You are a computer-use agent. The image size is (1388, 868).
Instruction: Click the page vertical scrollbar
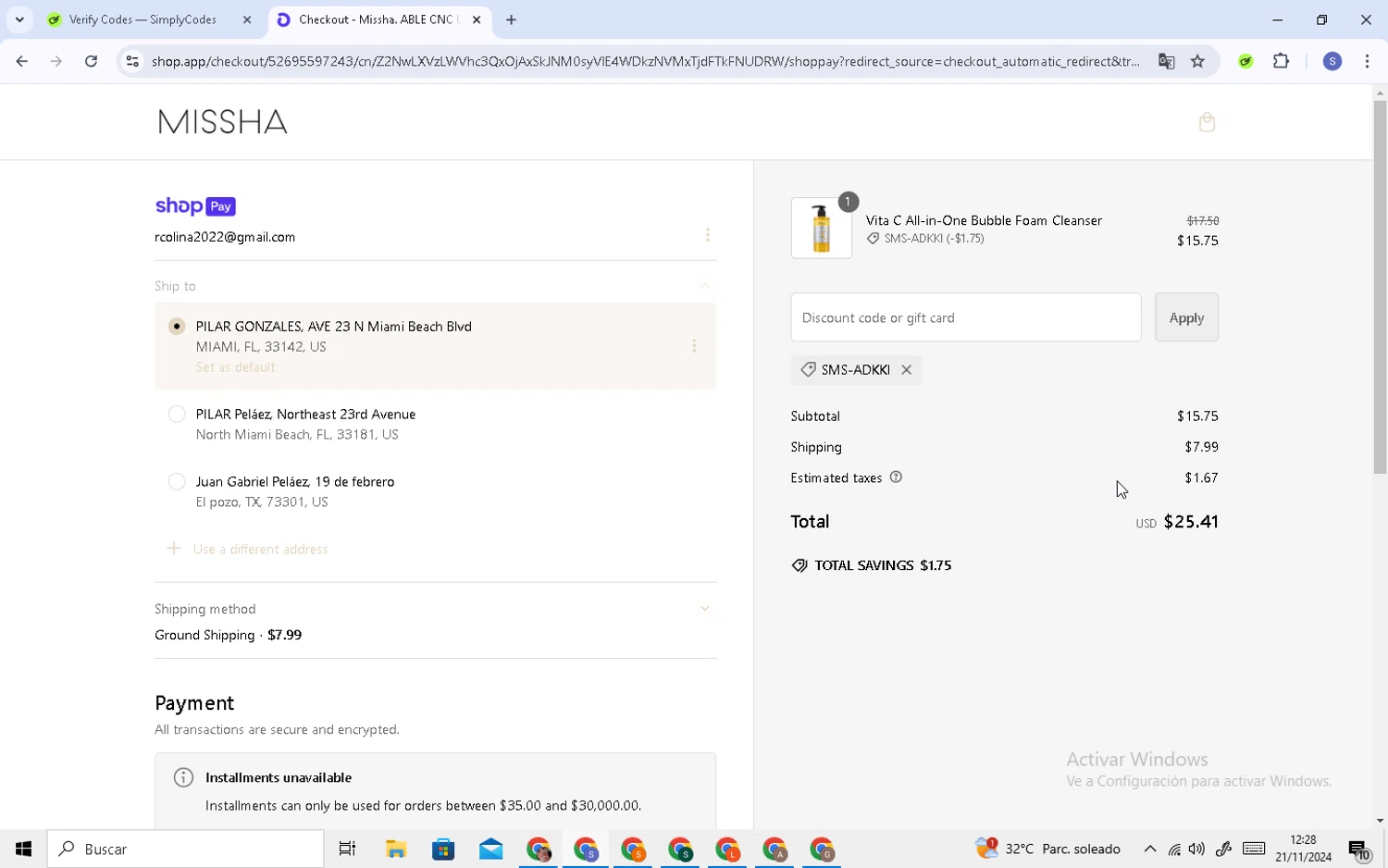click(x=1380, y=287)
